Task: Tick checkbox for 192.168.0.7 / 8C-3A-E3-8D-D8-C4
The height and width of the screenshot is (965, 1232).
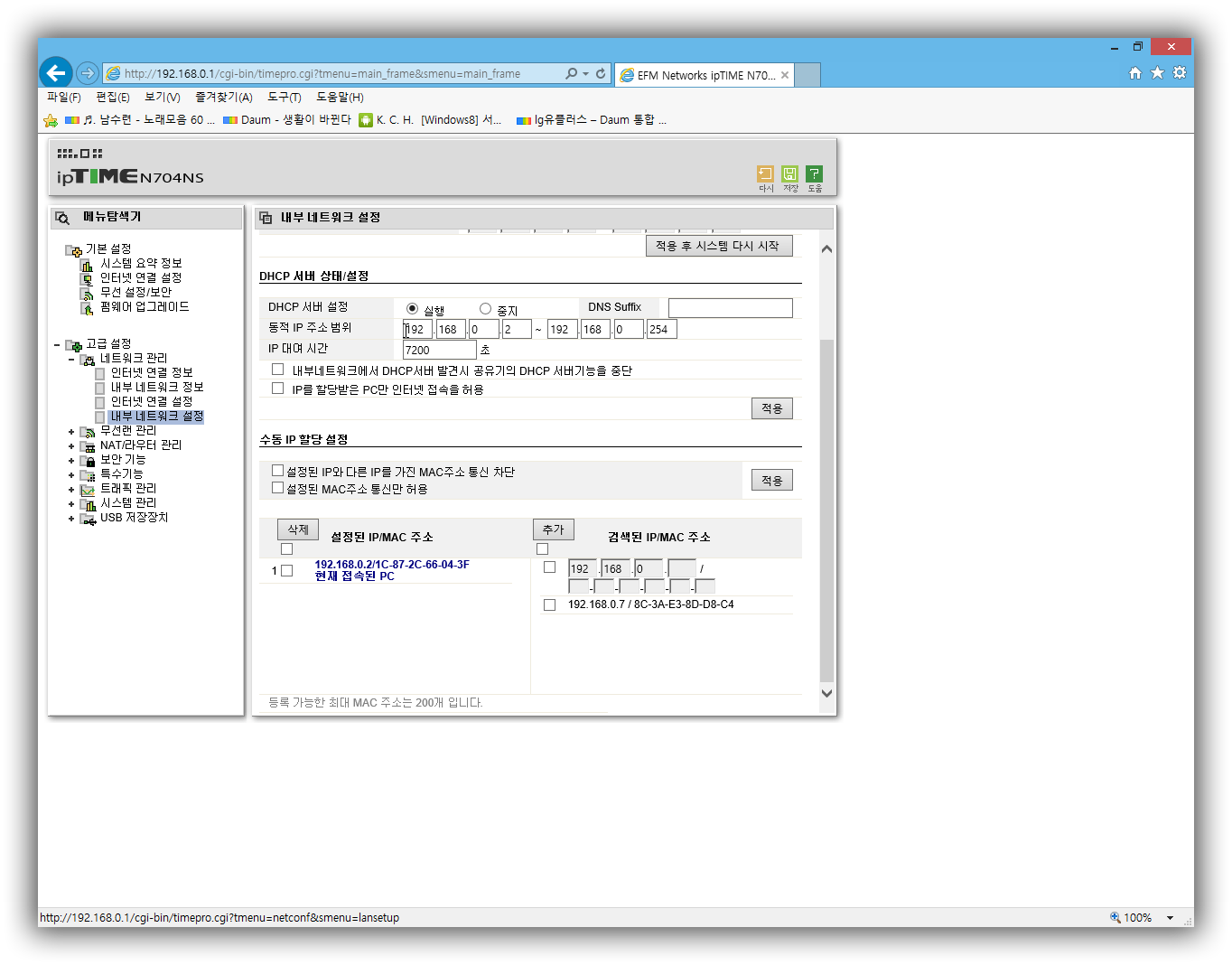Action: 549,604
